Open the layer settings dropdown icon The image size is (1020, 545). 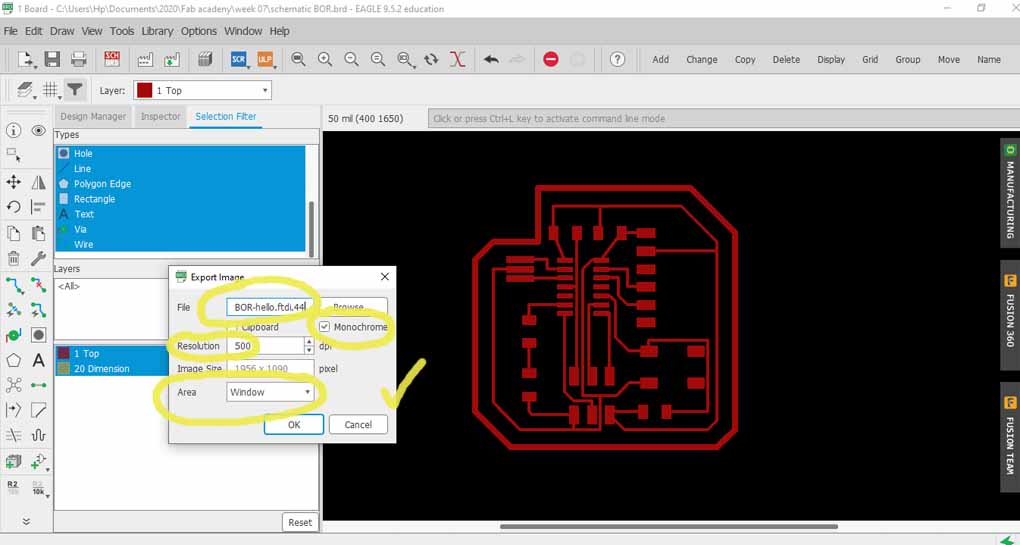pos(25,90)
